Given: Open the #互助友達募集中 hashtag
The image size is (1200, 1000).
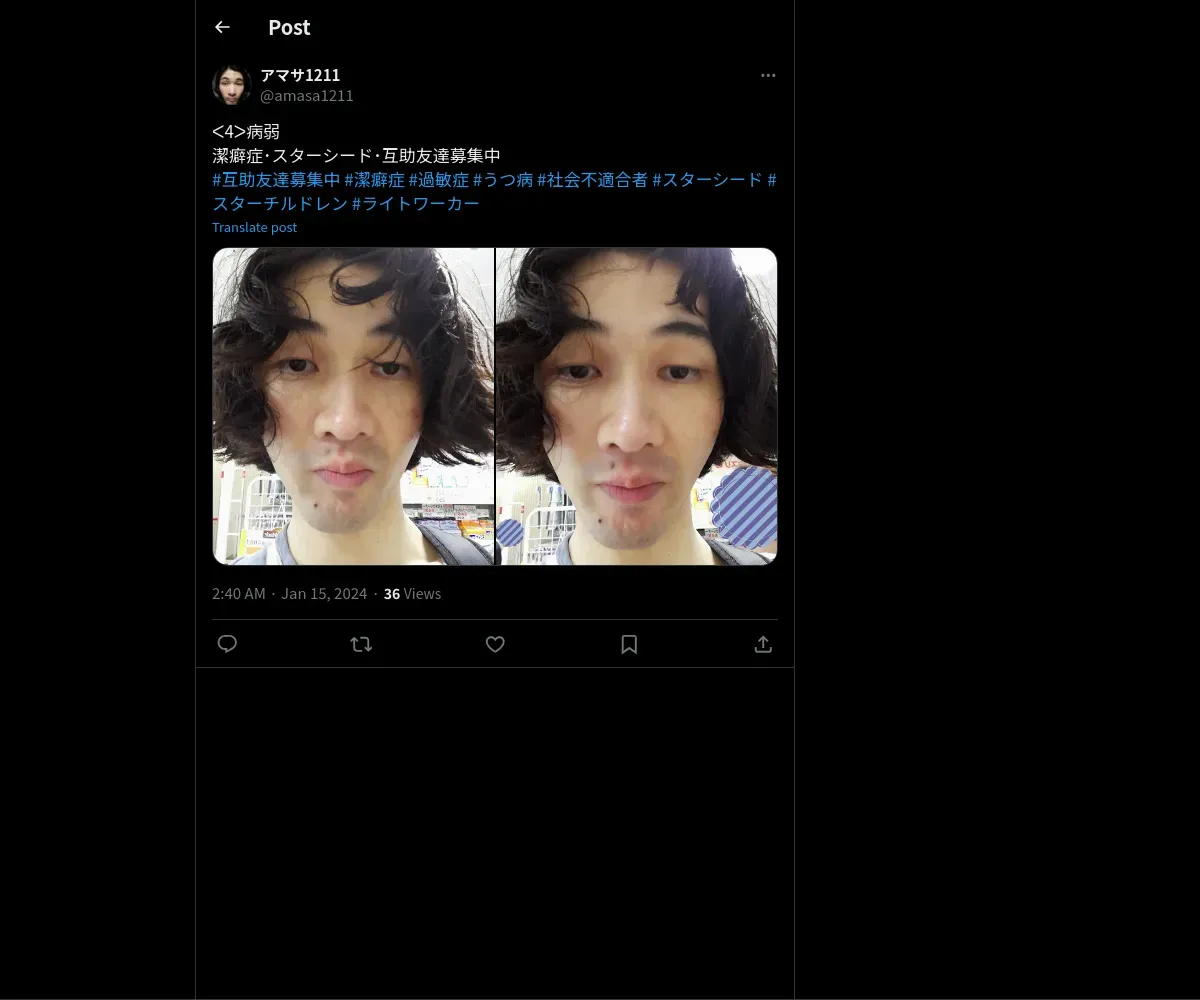Looking at the screenshot, I should click(x=276, y=180).
